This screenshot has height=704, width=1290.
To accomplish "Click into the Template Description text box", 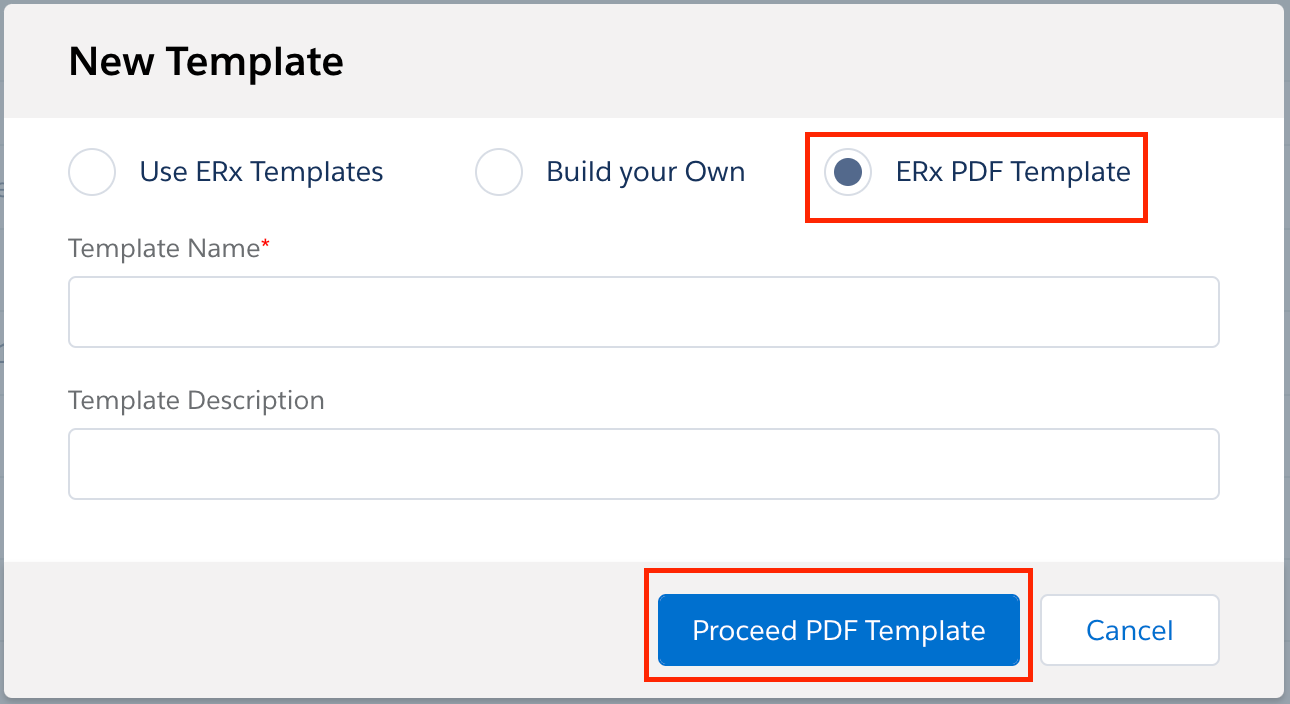I will [643, 464].
